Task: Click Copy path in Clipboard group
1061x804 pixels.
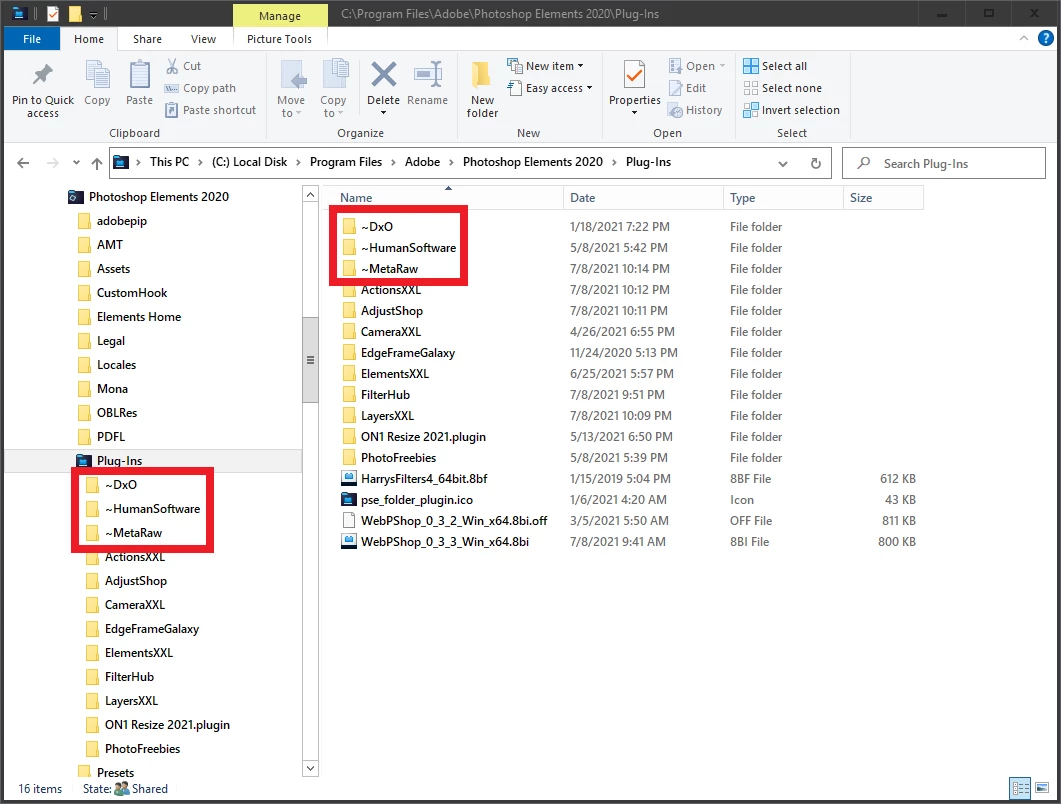Action: 200,88
